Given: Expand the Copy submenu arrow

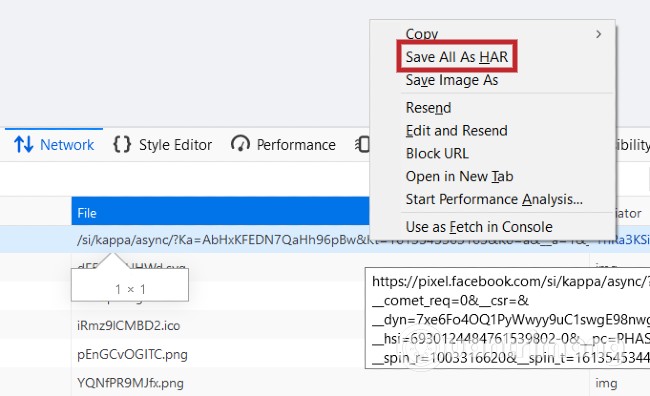Looking at the screenshot, I should coord(598,34).
